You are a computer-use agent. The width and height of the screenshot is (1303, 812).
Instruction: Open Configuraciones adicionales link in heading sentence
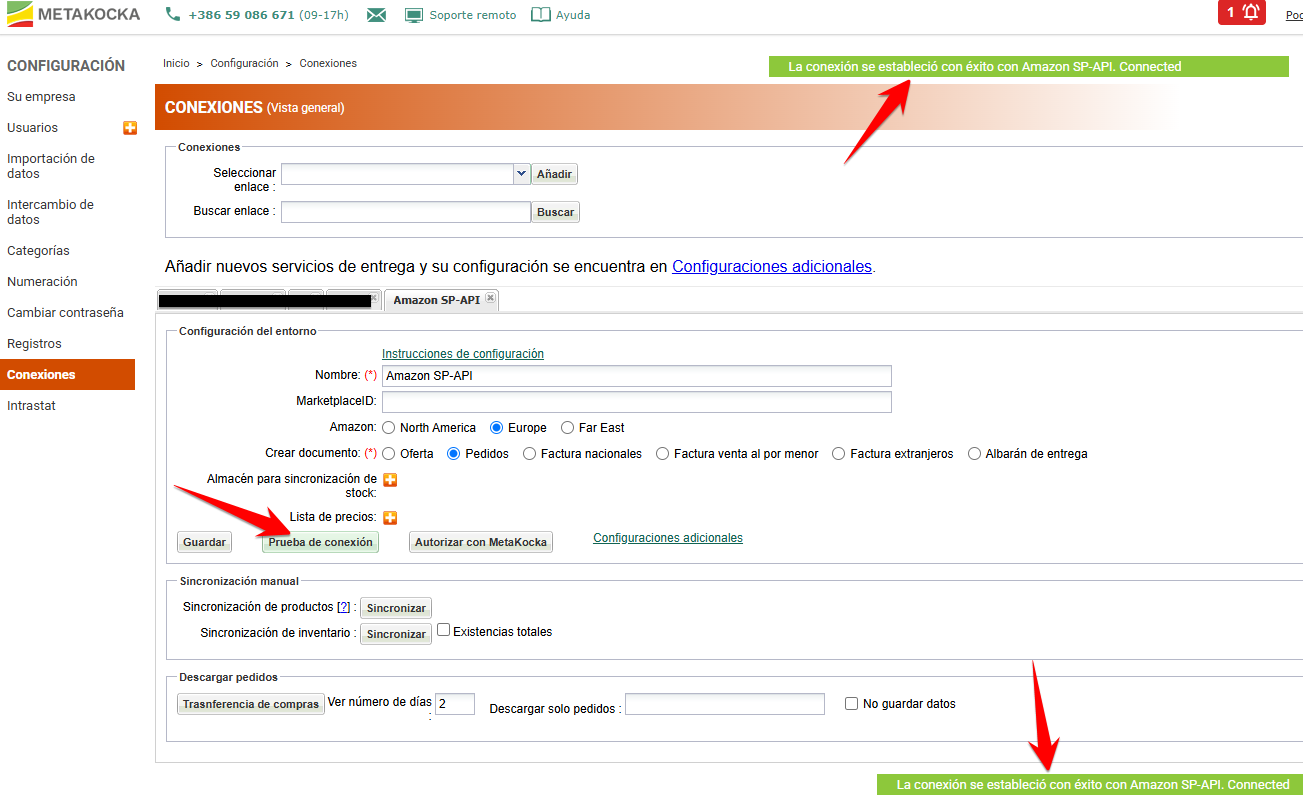click(x=772, y=267)
